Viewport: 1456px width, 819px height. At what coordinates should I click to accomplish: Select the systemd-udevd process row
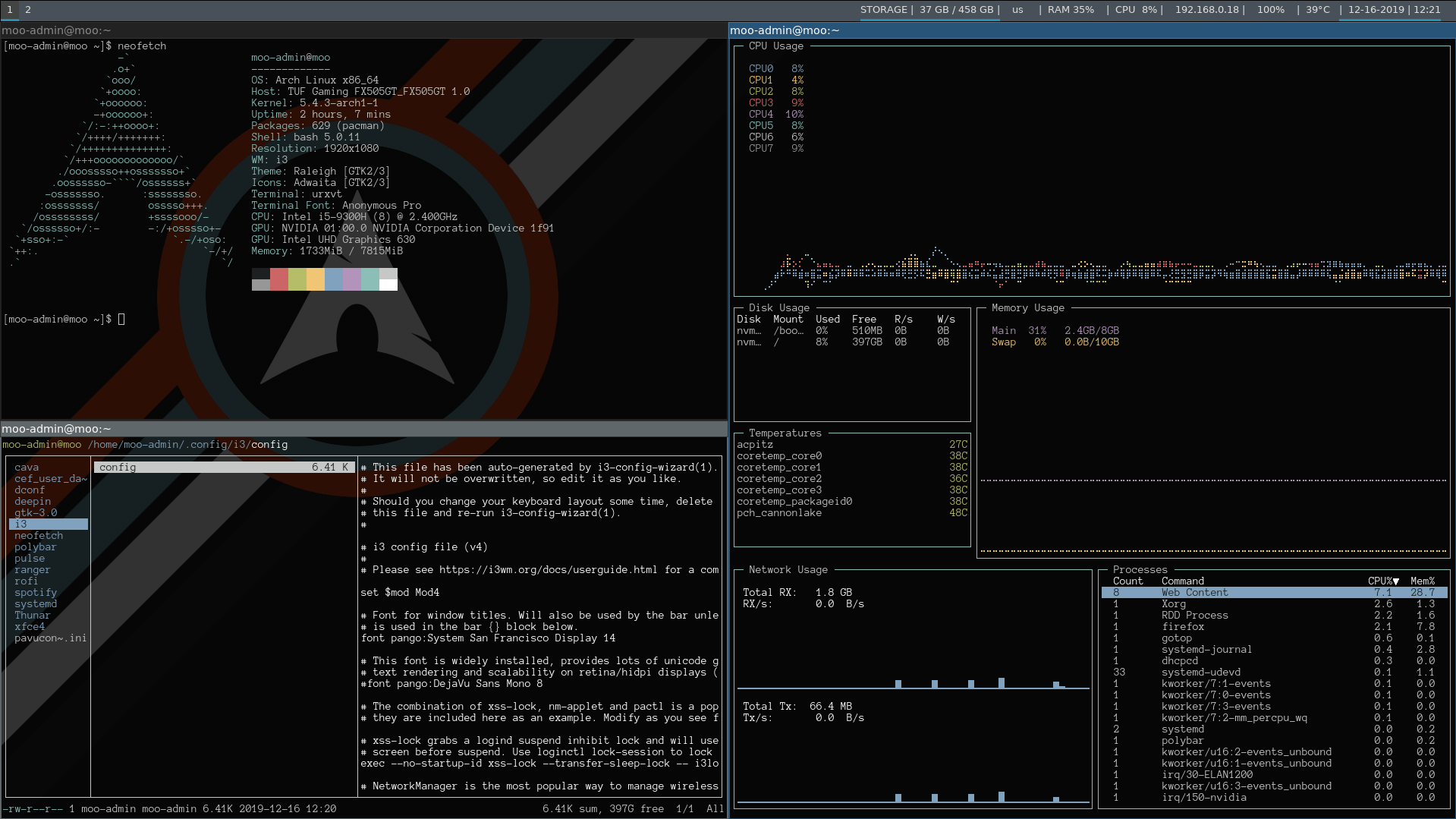(x=1275, y=673)
